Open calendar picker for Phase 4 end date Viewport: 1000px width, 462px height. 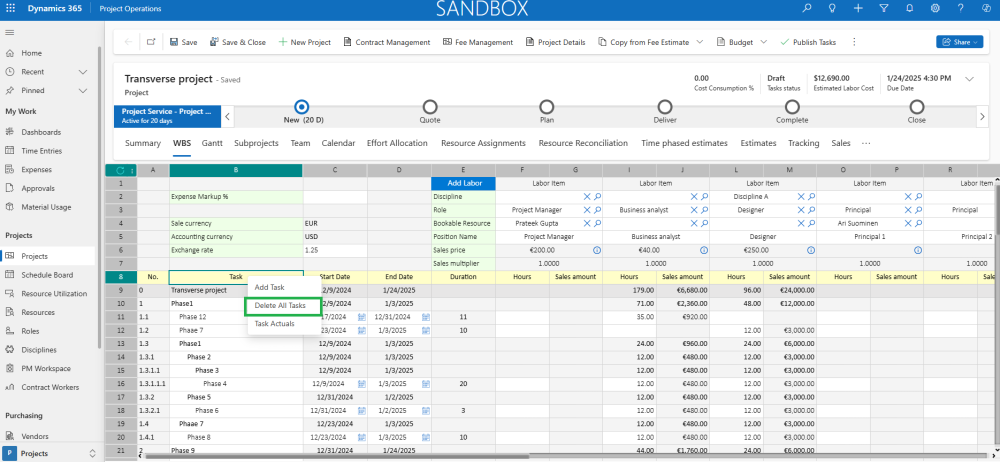(425, 384)
